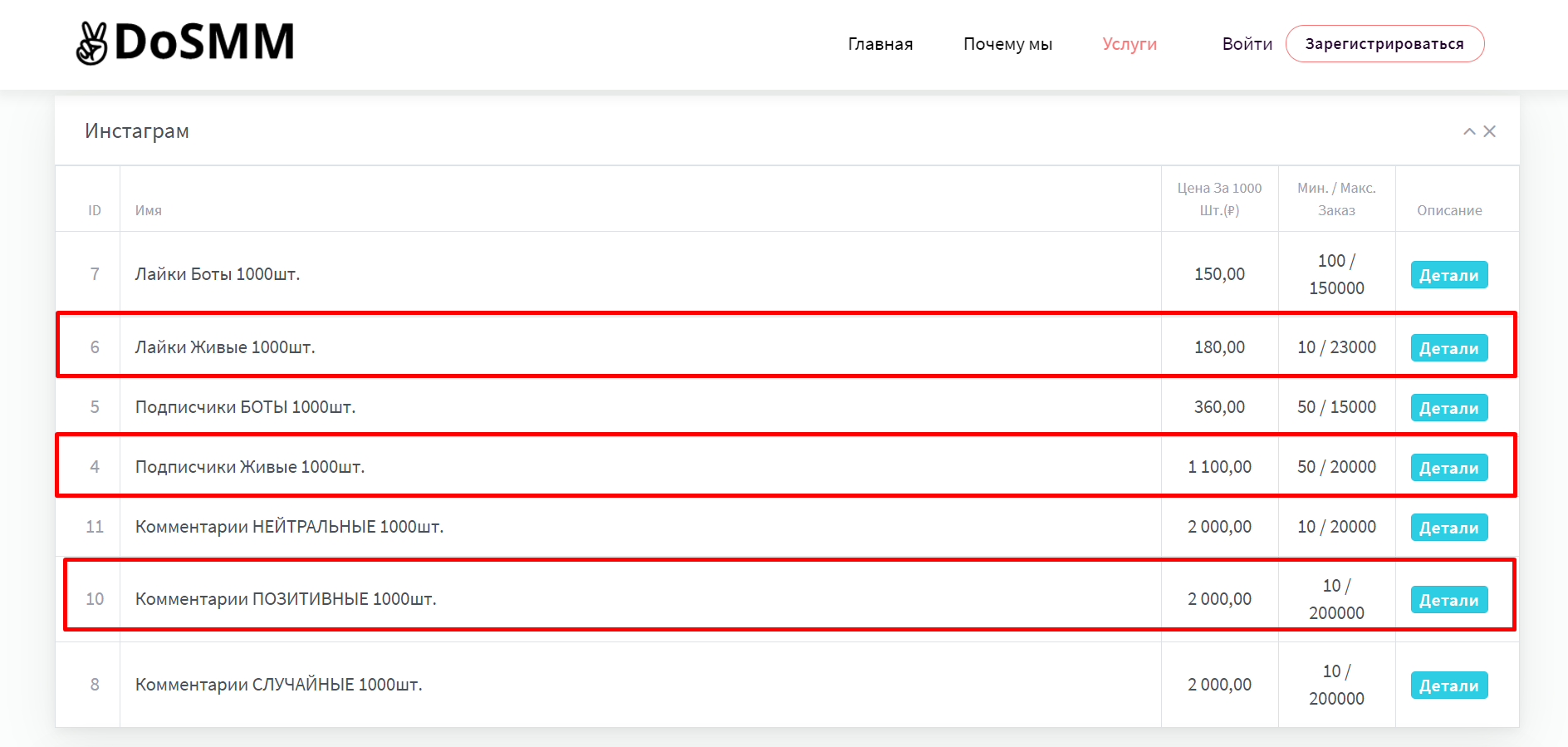1568x747 pixels.
Task: Open Детали for Комментарии СЛУЧАЙНЫЕ
Action: [x=1448, y=686]
